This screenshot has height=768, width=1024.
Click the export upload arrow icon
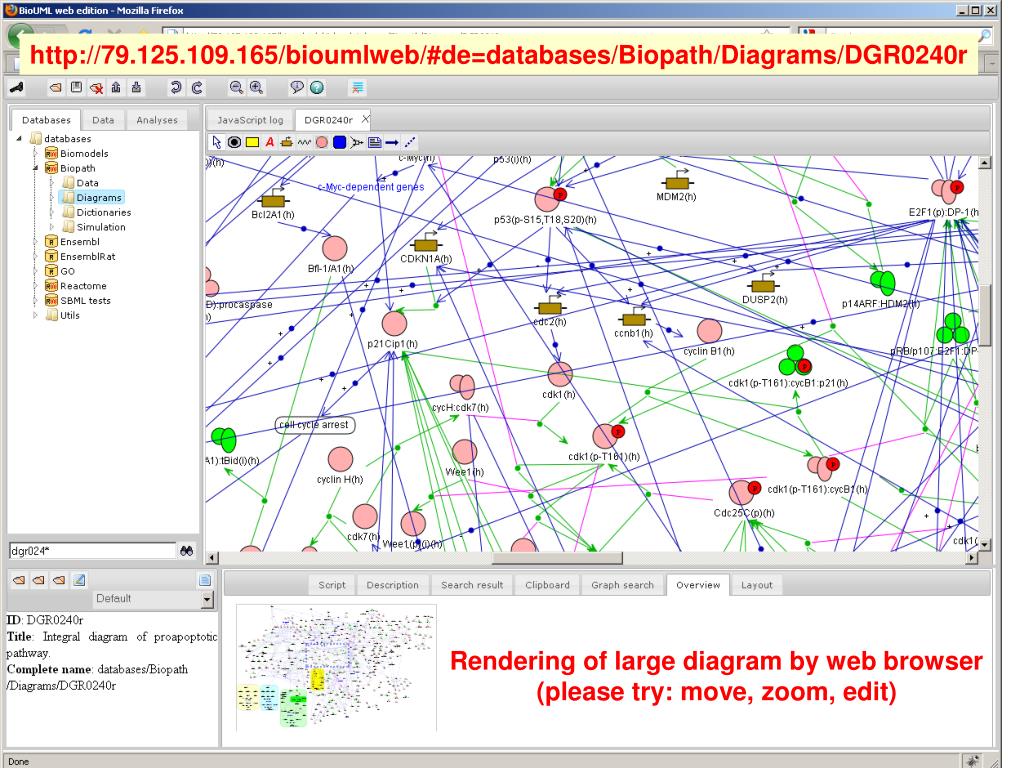[x=116, y=88]
